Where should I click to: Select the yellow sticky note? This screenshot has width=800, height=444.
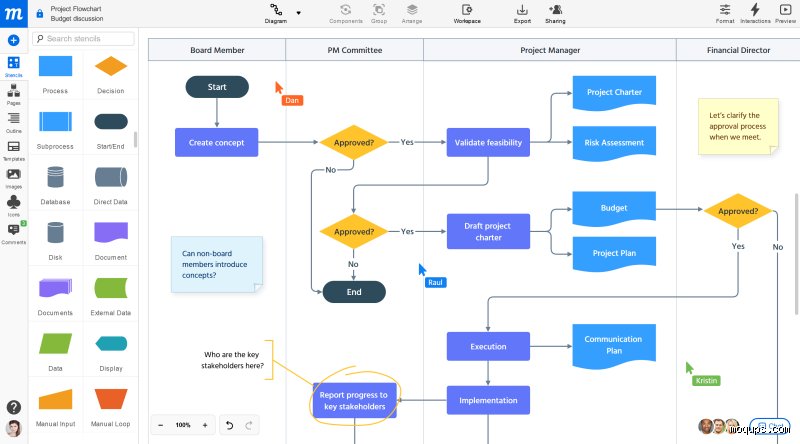(738, 127)
